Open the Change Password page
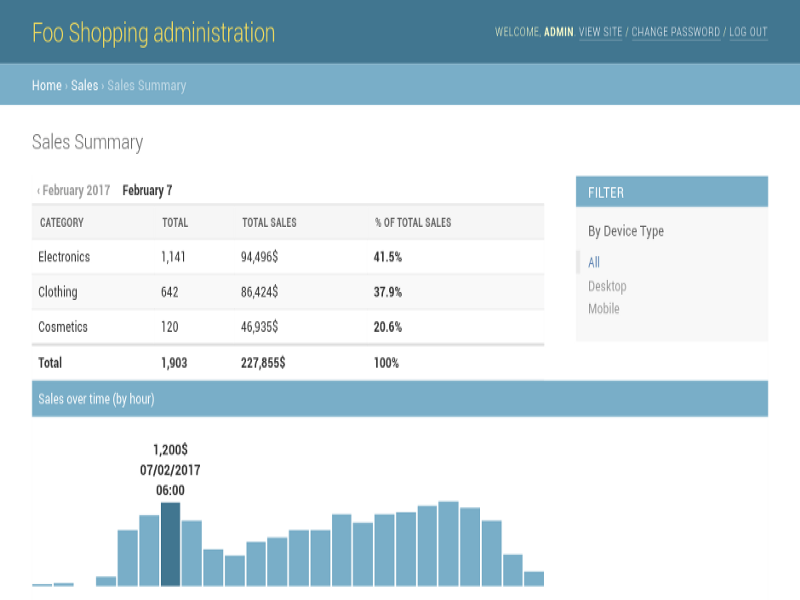This screenshot has height=600, width=800. coord(675,32)
